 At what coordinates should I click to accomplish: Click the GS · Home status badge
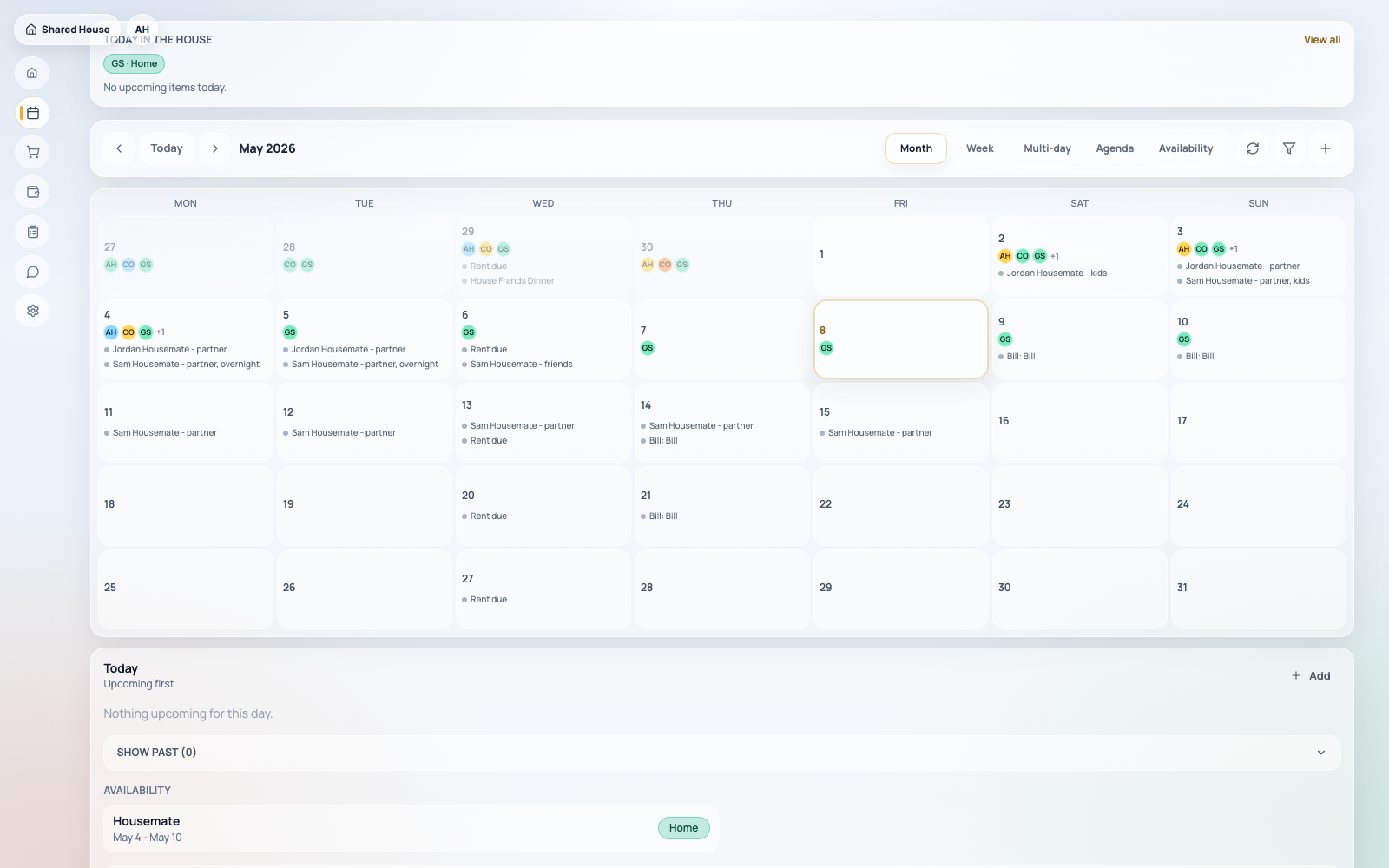pyautogui.click(x=134, y=63)
